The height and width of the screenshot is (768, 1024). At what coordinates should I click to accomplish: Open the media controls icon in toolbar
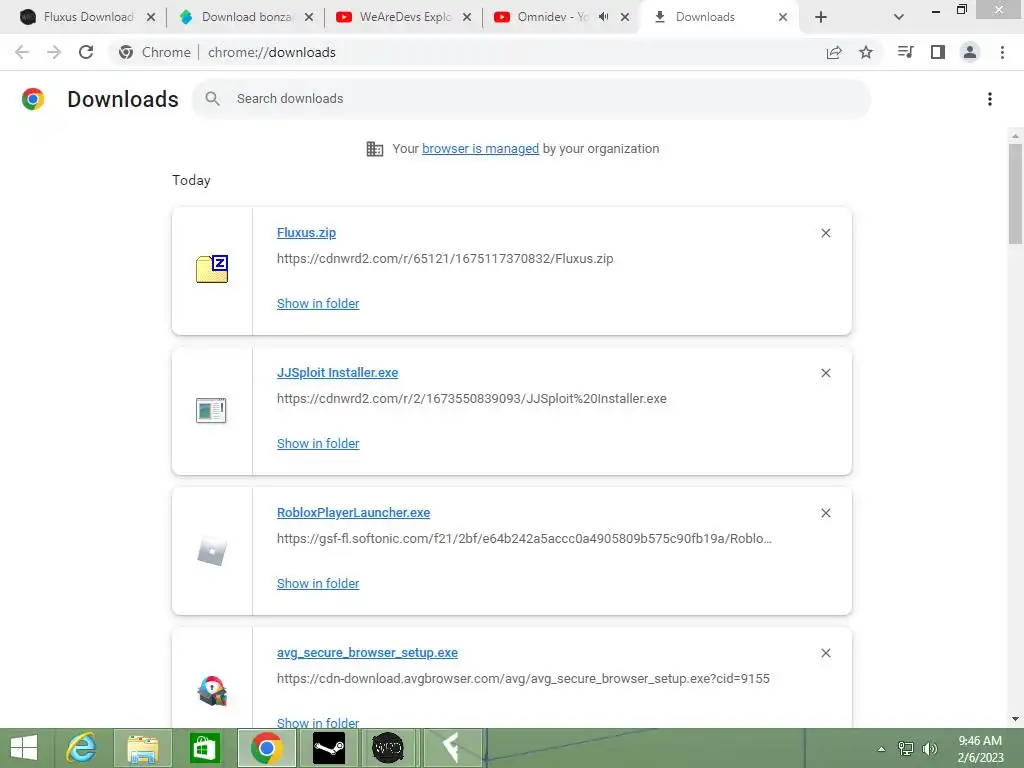click(906, 52)
